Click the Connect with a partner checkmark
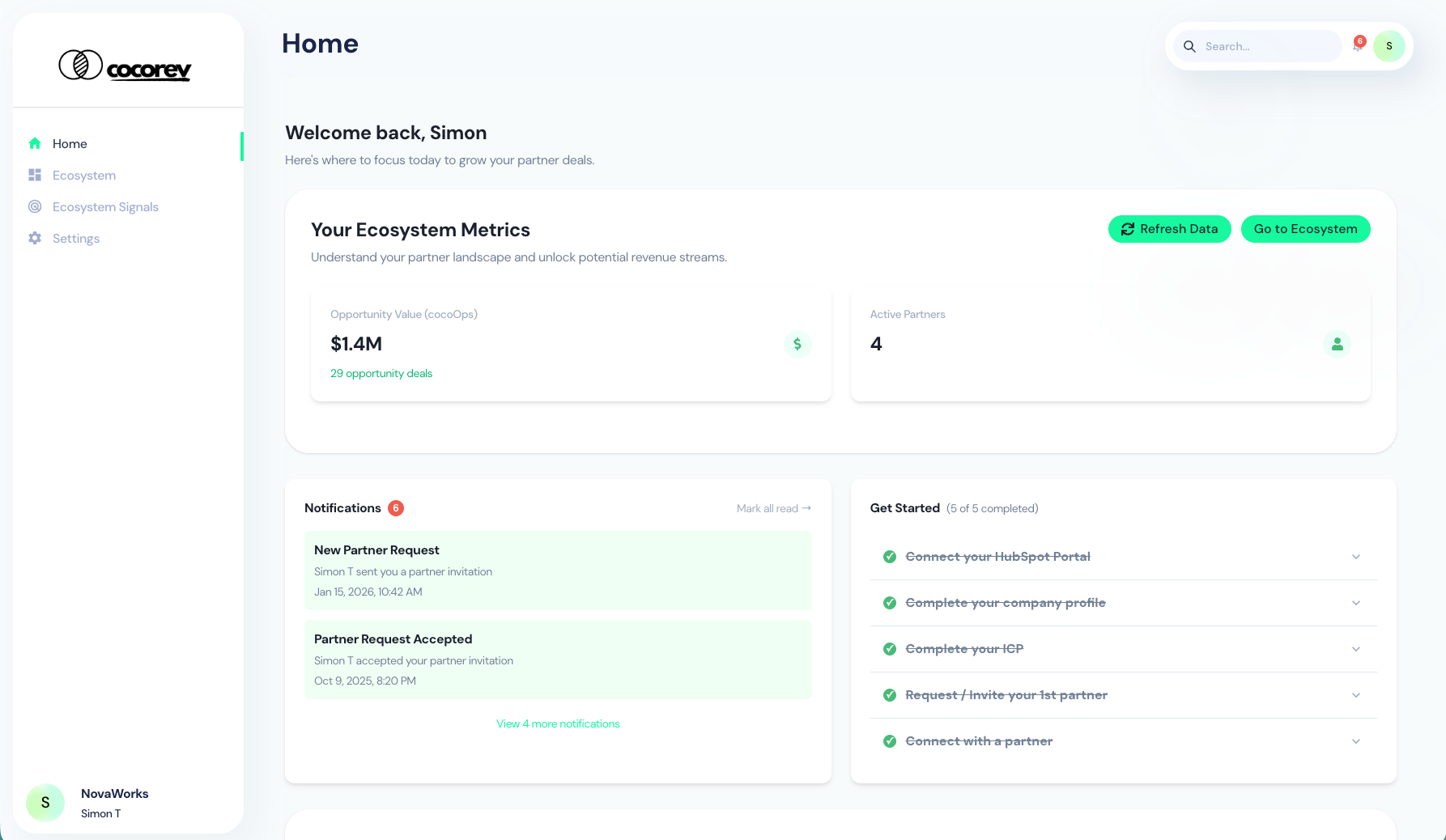1446x840 pixels. click(x=890, y=741)
